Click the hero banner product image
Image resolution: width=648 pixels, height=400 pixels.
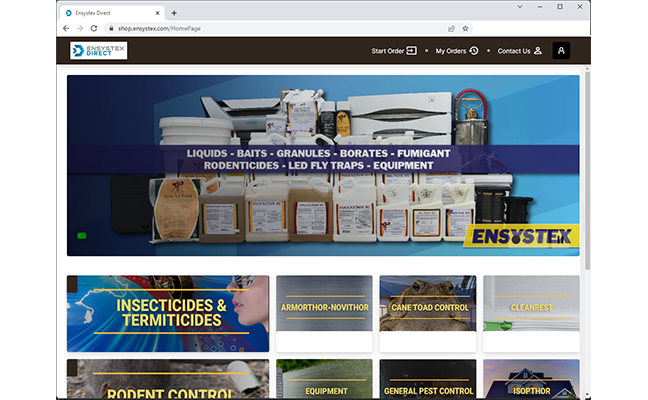click(323, 165)
